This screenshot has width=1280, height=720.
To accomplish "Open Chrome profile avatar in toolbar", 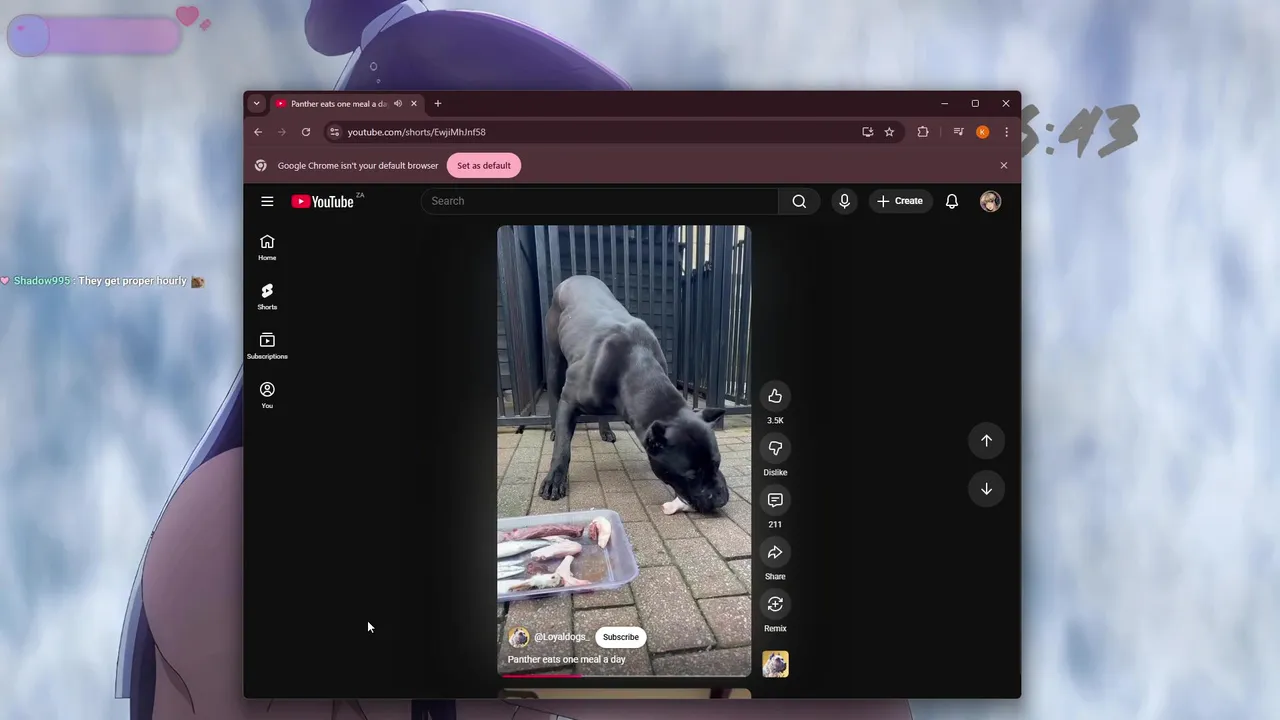I will [982, 132].
